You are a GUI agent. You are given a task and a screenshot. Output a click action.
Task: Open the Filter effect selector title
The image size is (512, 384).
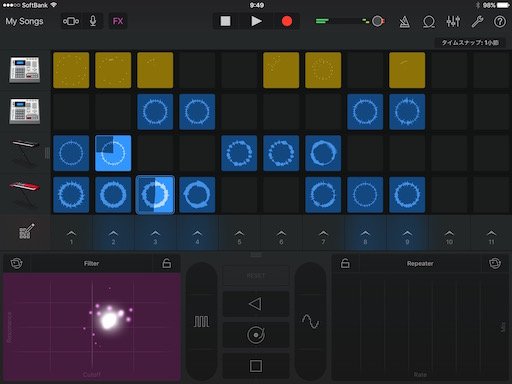[x=91, y=263]
